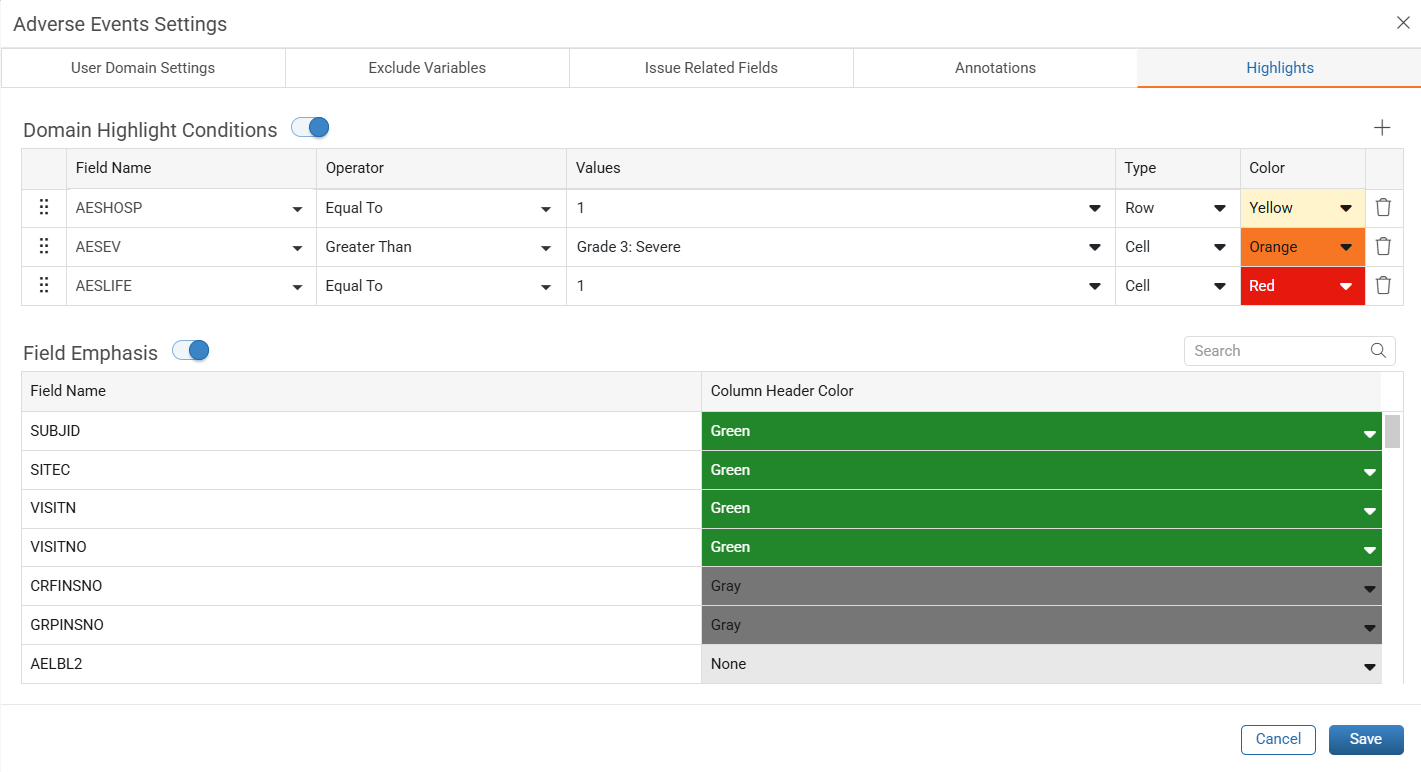Click trash icon for AESLIFE row
This screenshot has width=1421, height=772.
pyautogui.click(x=1383, y=286)
